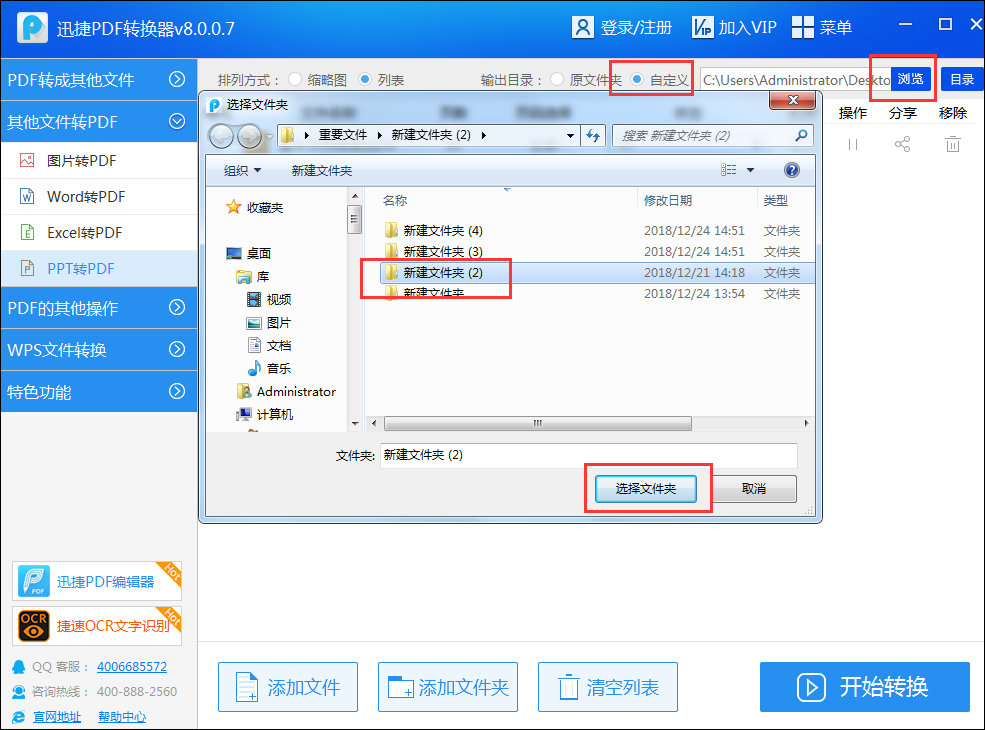Open 迅捷PDF编辑器 promo banner
Viewport: 985px width, 730px height.
click(97, 581)
